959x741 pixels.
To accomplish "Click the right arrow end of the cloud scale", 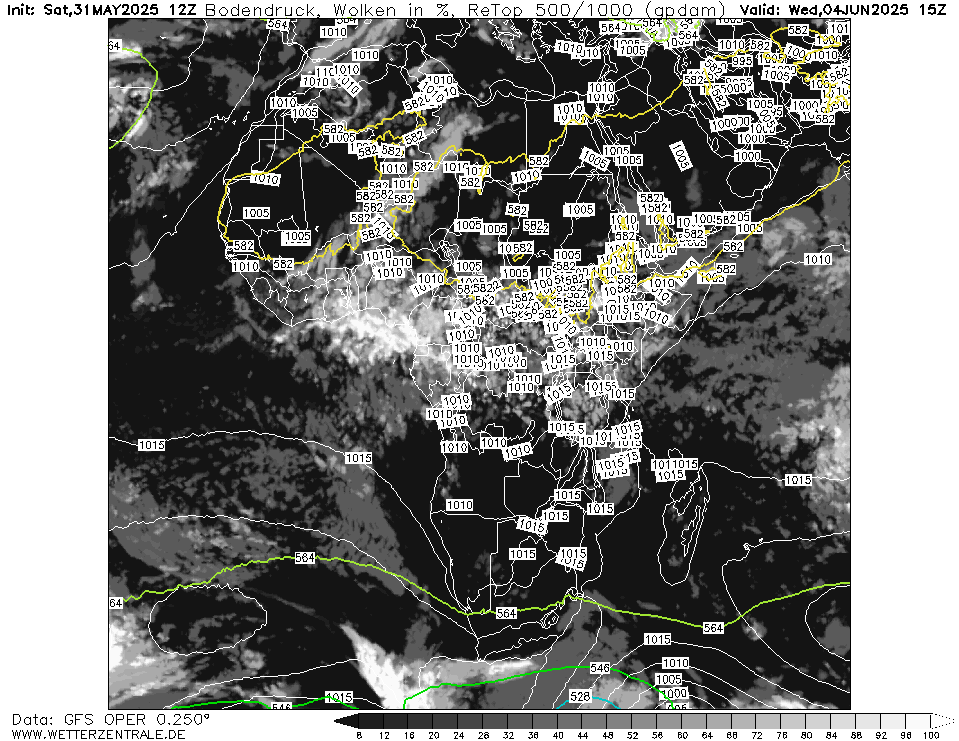I will [942, 721].
